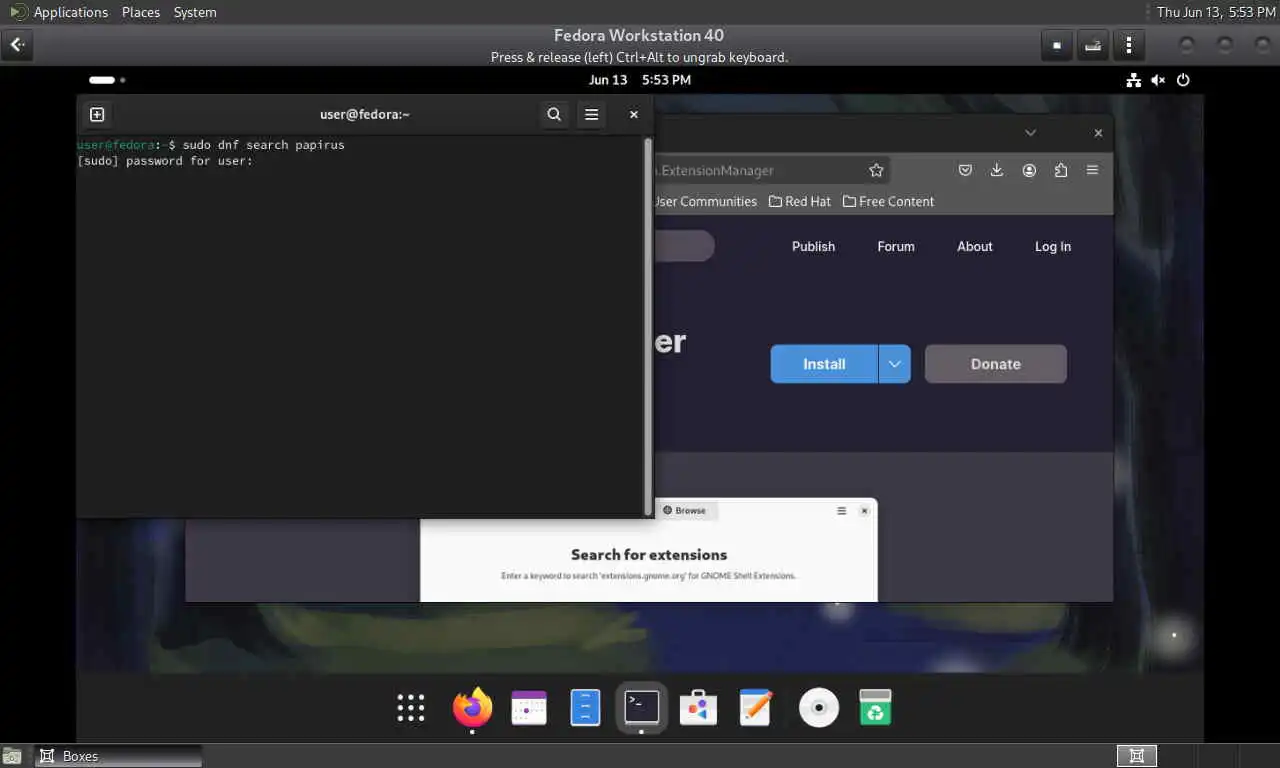This screenshot has height=768, width=1280.
Task: Click the host panel clock Thu Jun 13
Action: 1215,12
